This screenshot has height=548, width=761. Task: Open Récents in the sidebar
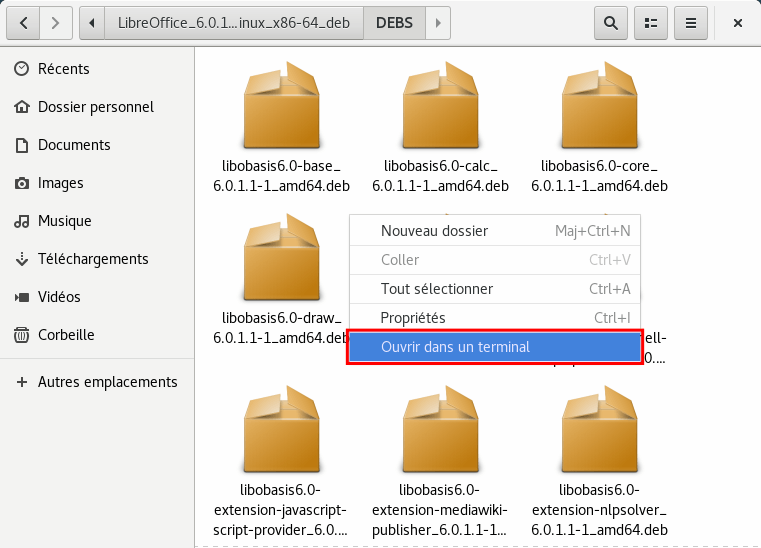(97, 69)
